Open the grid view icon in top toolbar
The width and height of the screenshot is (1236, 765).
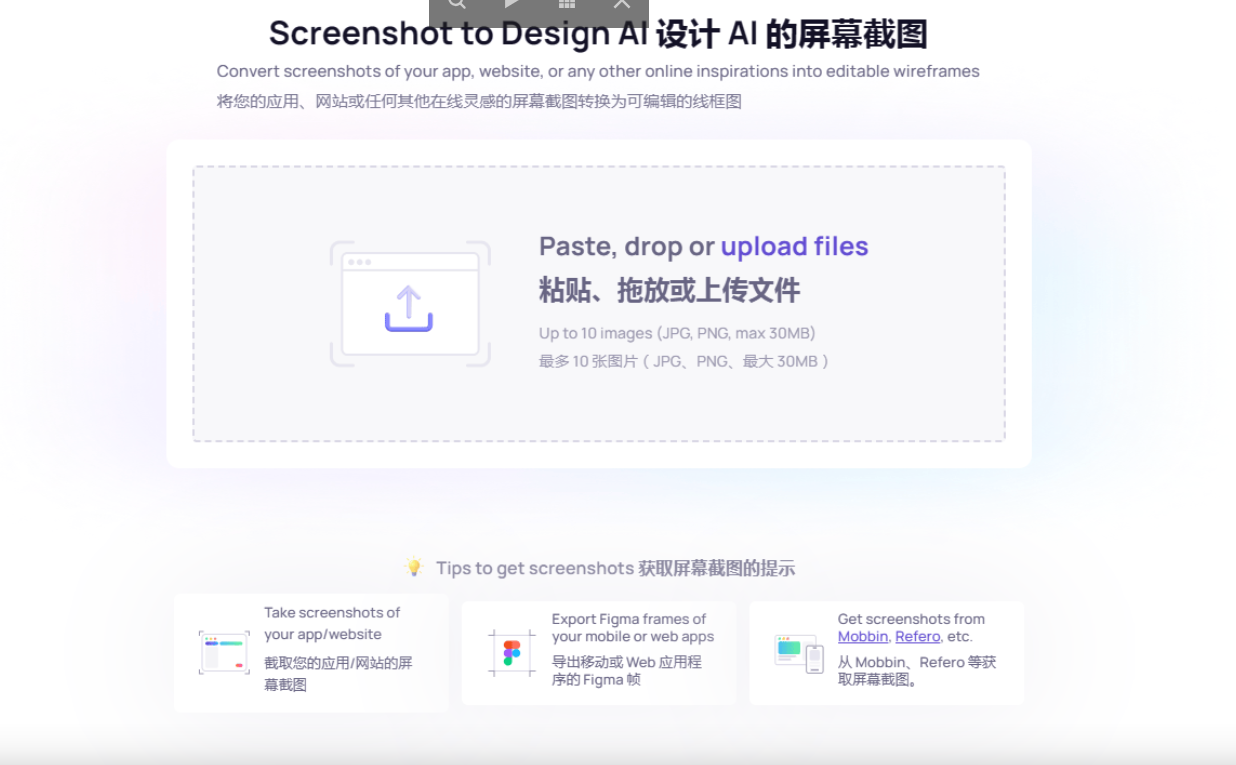pyautogui.click(x=566, y=5)
